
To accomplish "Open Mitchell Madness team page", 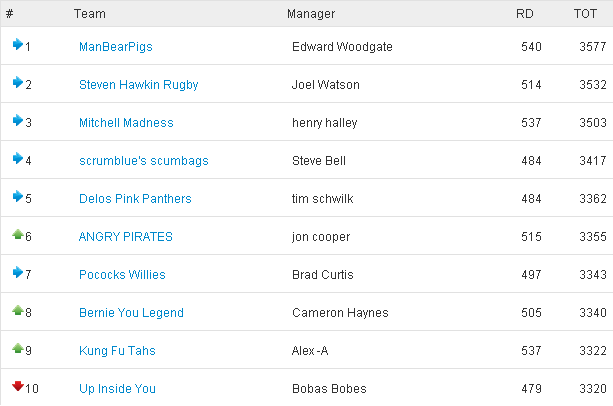I will pyautogui.click(x=126, y=123).
